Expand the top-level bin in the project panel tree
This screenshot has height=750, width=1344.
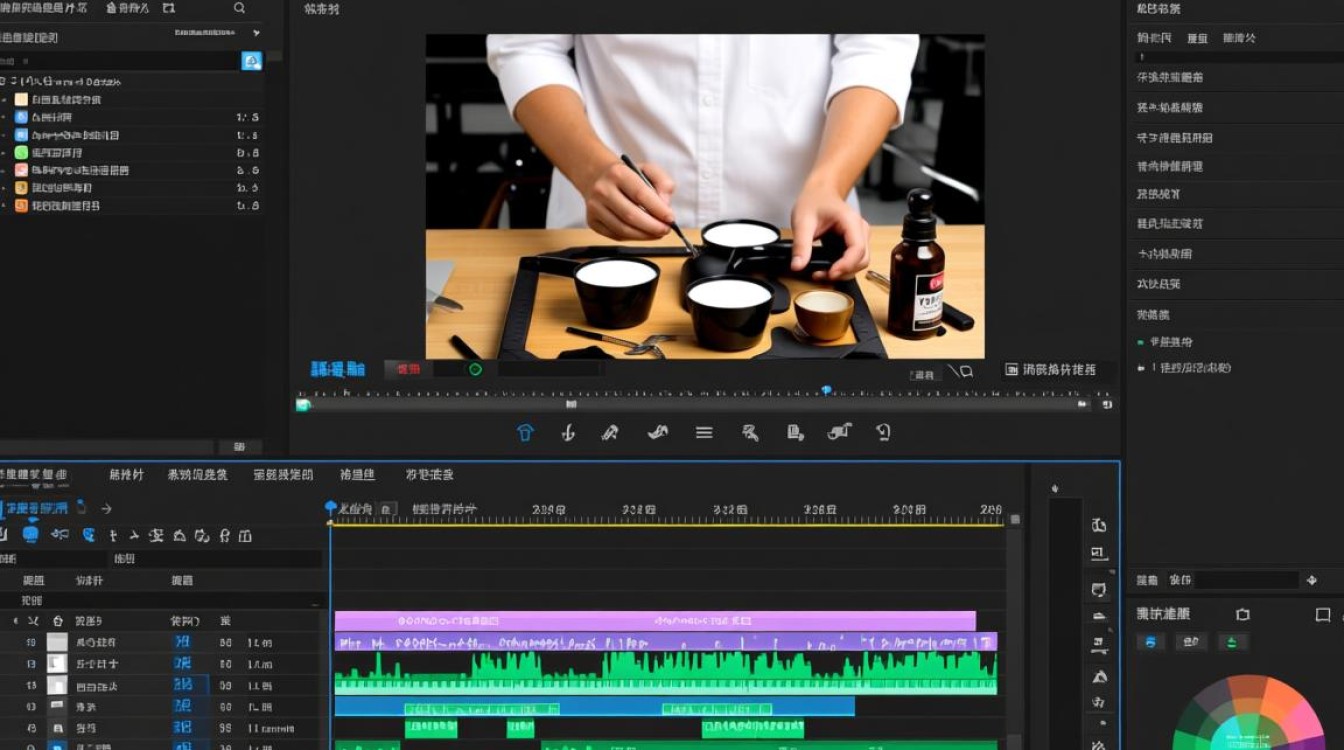click(7, 81)
